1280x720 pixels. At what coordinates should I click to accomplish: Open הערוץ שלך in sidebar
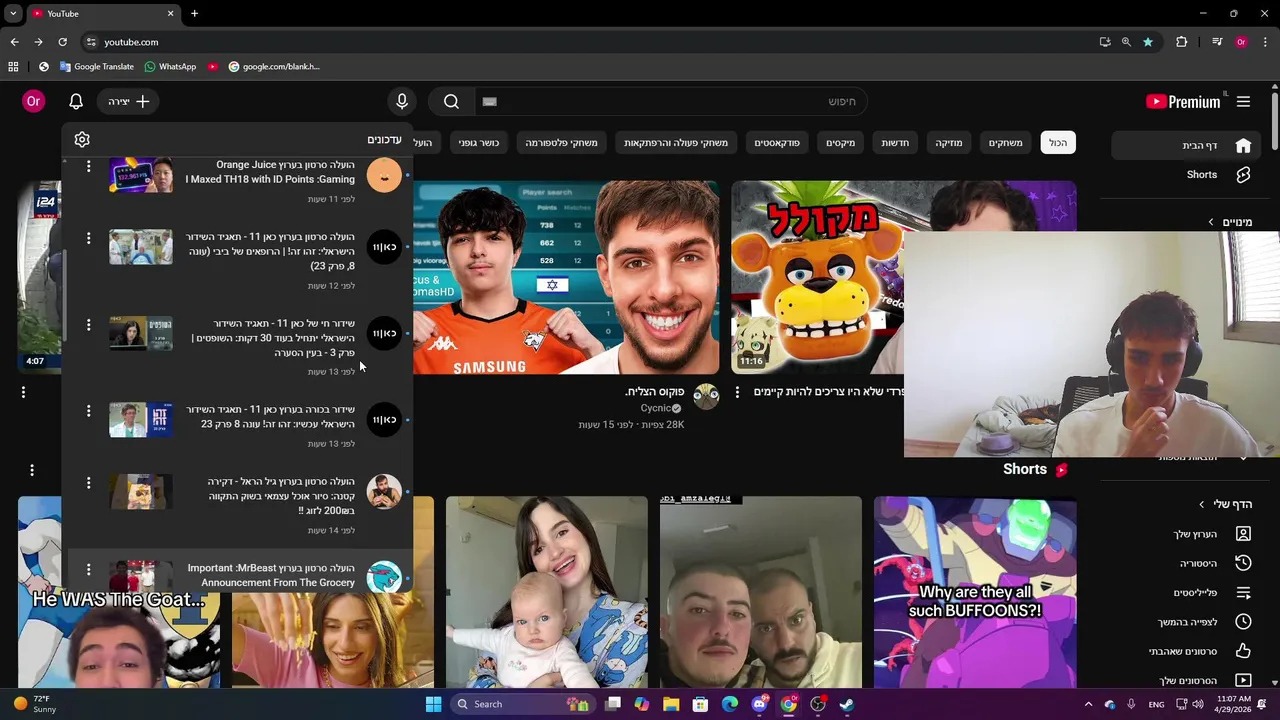point(1184,534)
